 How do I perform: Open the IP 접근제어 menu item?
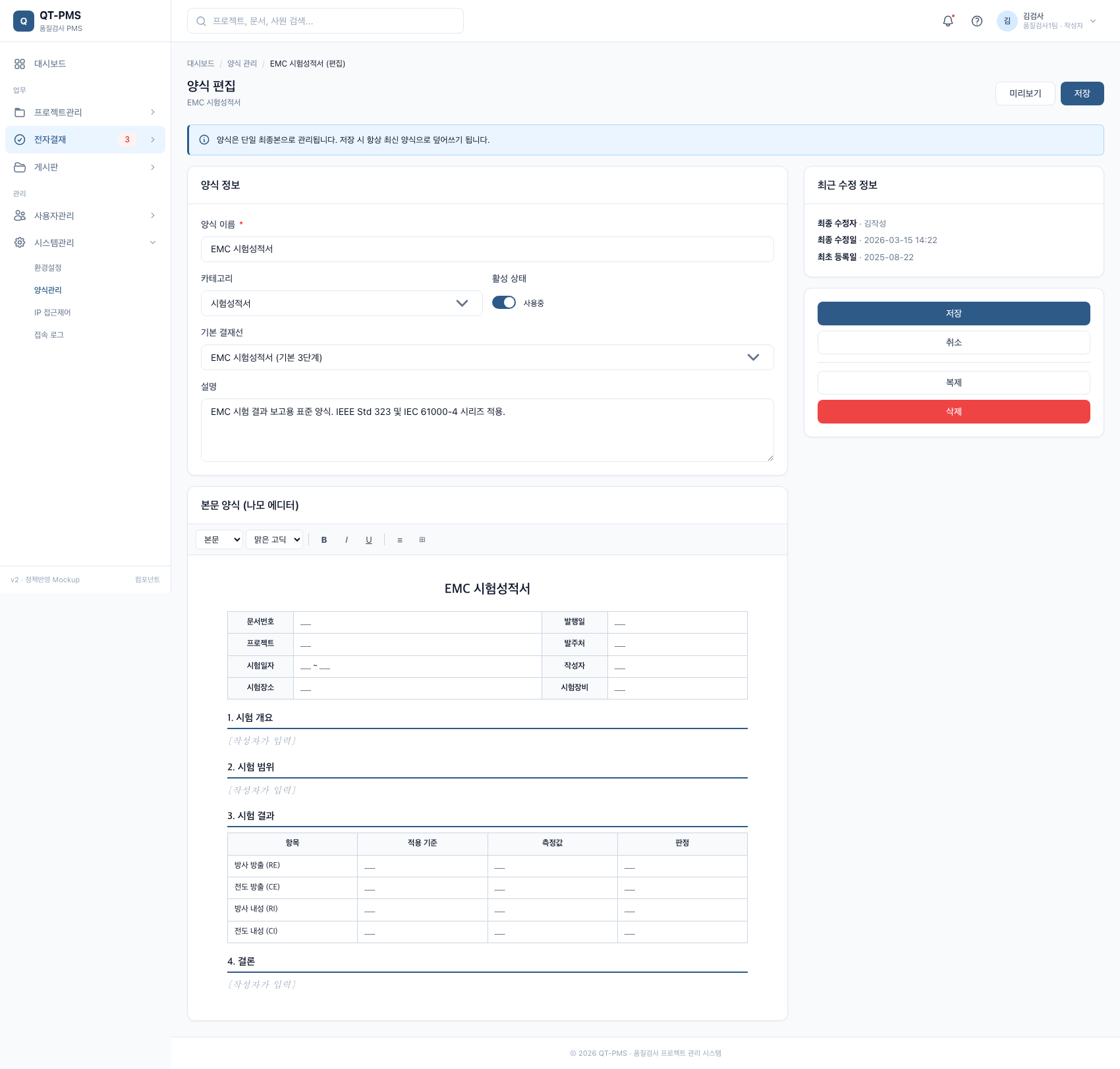53,312
